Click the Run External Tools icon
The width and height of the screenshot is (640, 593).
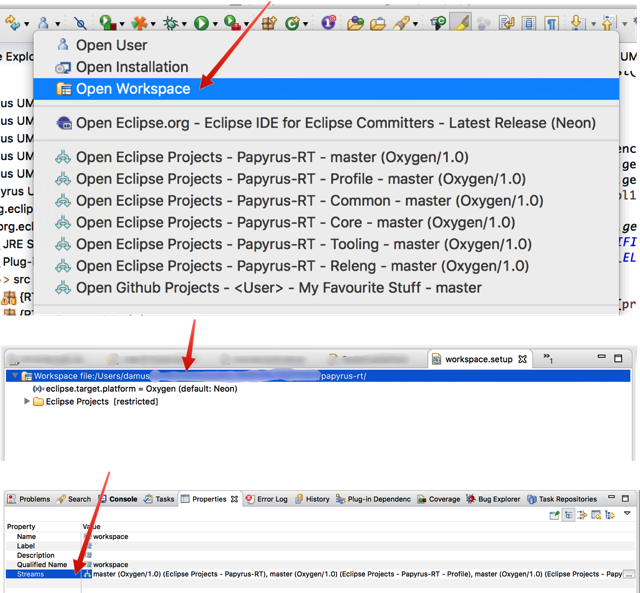pyautogui.click(x=232, y=23)
